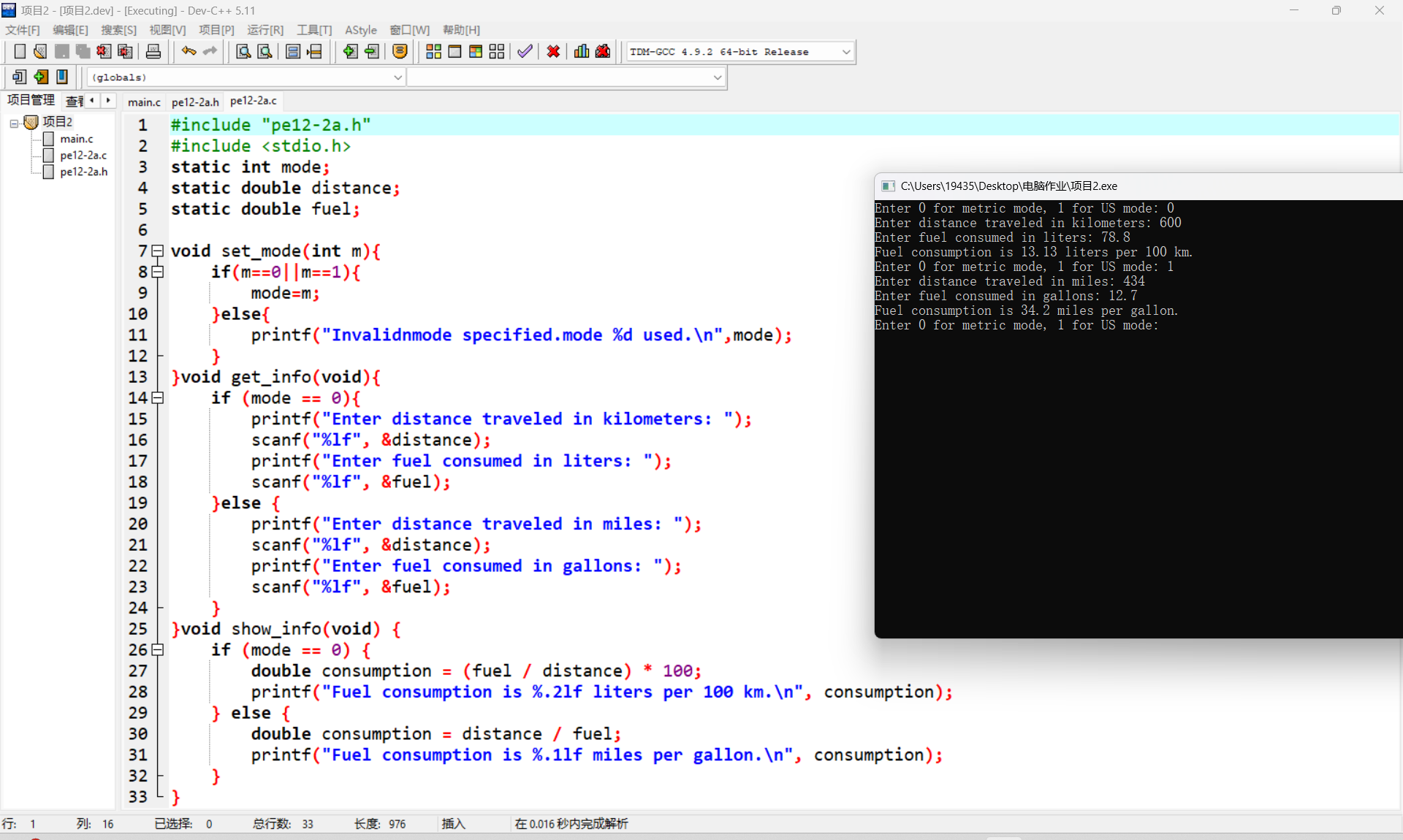Open the 运行[R] menu
This screenshot has height=840, width=1403.
tap(265, 30)
